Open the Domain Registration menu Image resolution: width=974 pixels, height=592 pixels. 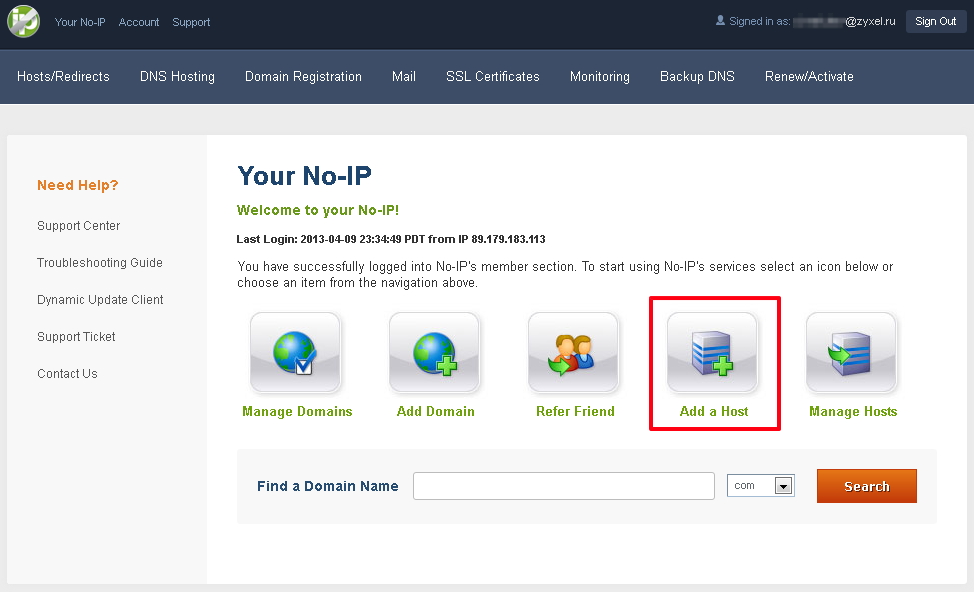[303, 76]
